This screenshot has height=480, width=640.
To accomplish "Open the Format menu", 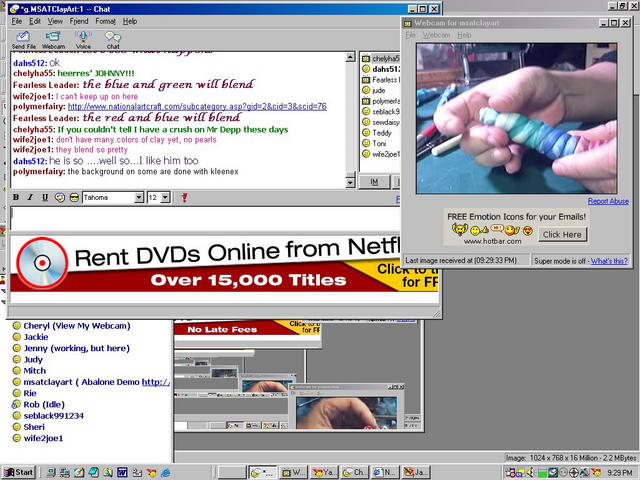I will coord(105,21).
